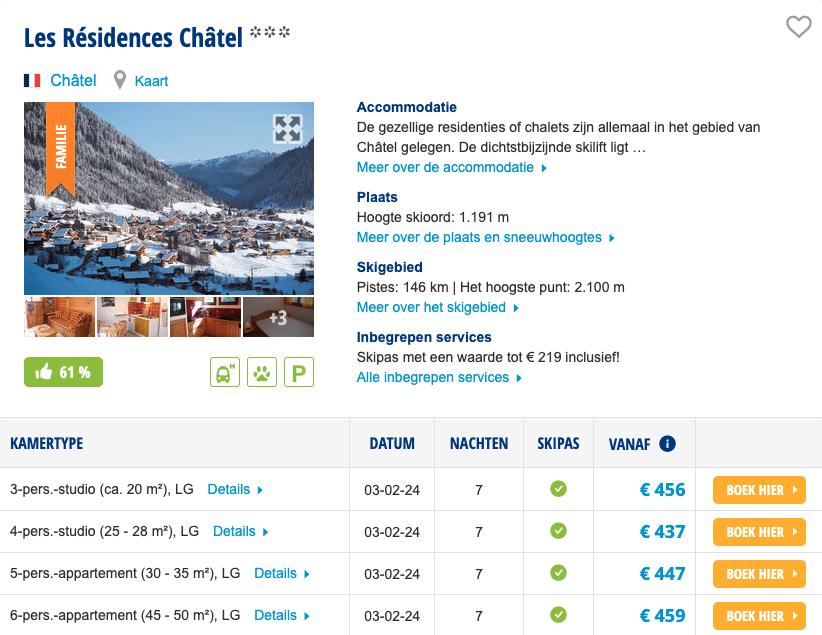Expand Details for the 4-pers.-studio
The image size is (822, 635).
tap(240, 532)
